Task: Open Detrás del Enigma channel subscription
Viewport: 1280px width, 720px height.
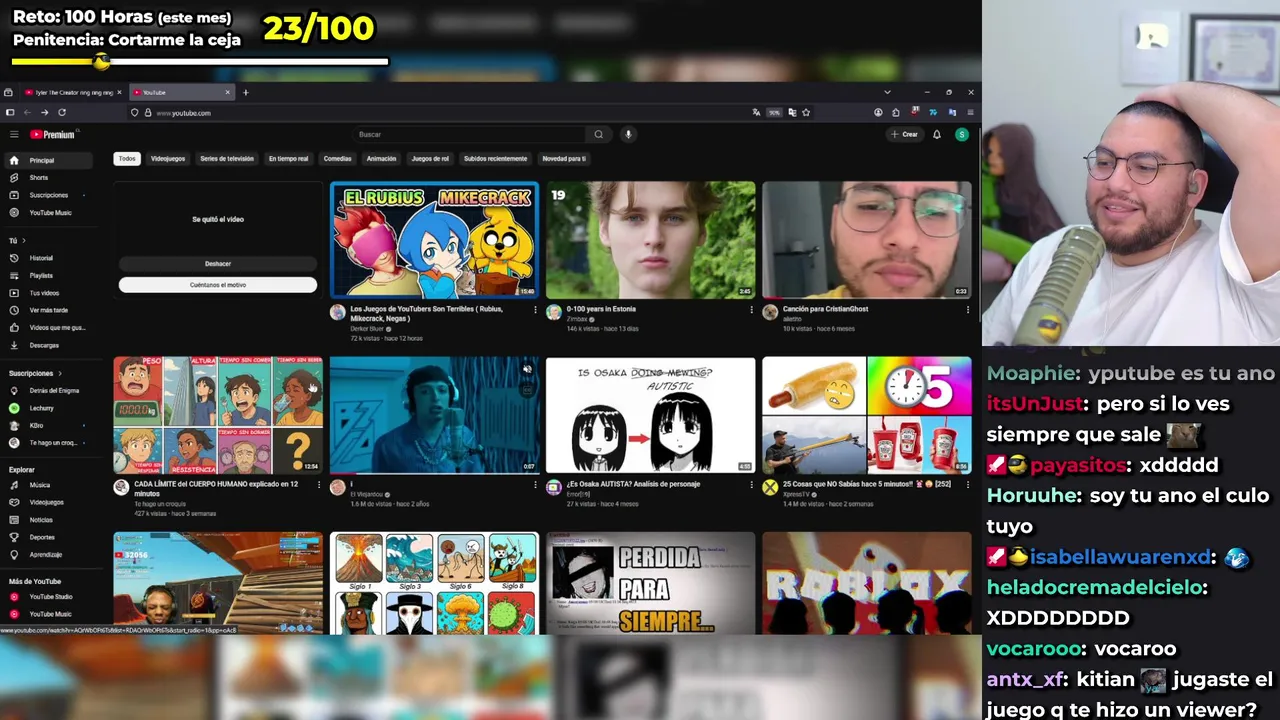Action: coord(50,390)
